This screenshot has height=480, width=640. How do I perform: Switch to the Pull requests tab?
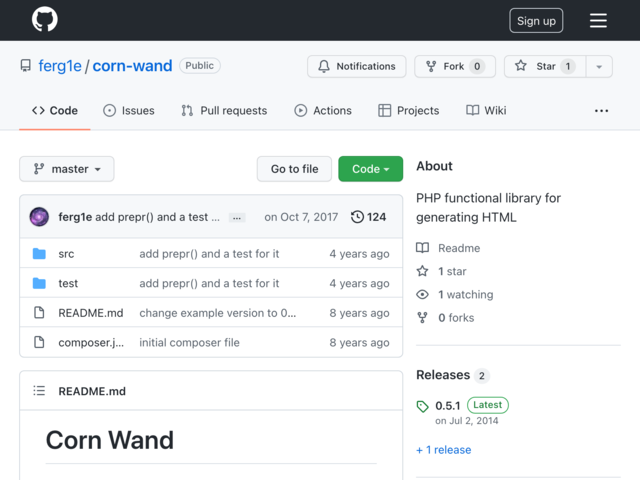pos(224,111)
